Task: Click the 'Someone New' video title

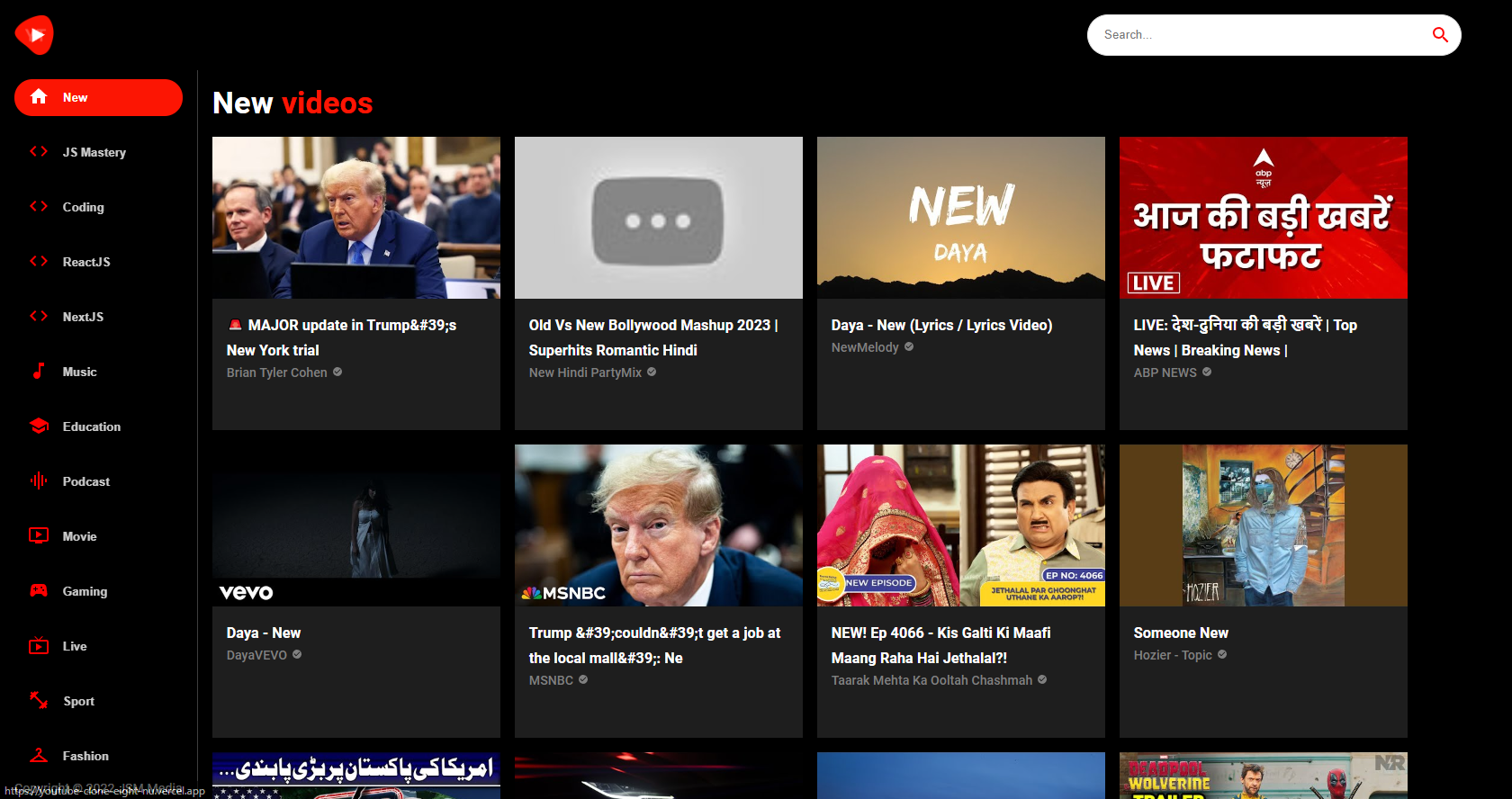Action: [x=1181, y=633]
